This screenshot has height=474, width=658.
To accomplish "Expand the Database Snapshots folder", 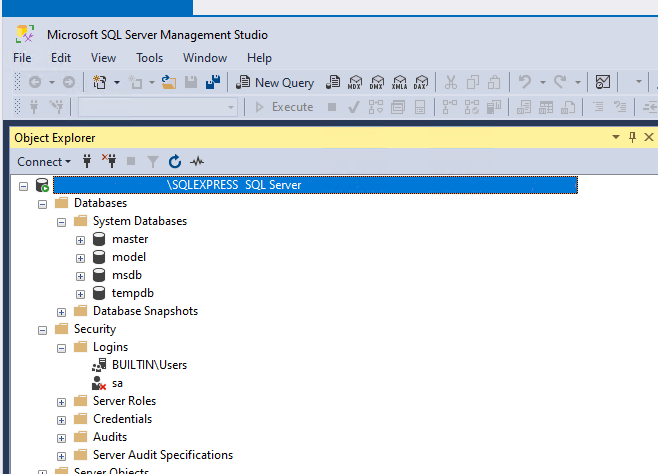I will pos(61,313).
